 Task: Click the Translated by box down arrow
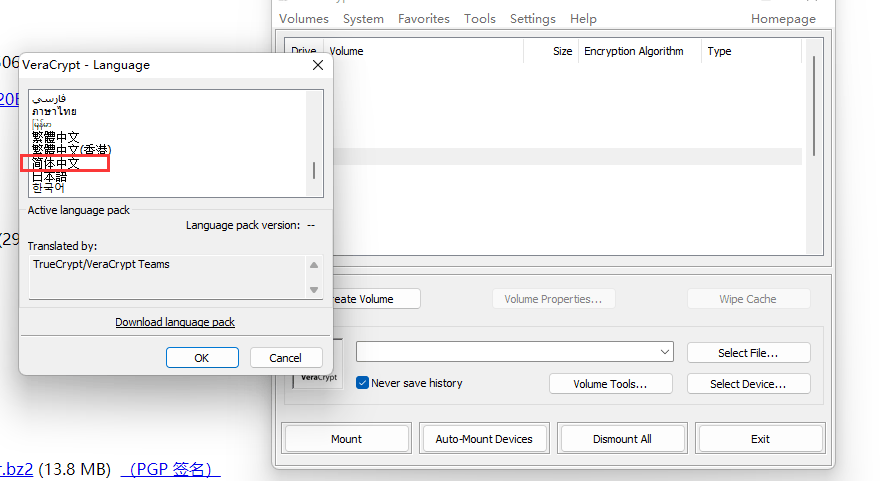click(x=314, y=290)
